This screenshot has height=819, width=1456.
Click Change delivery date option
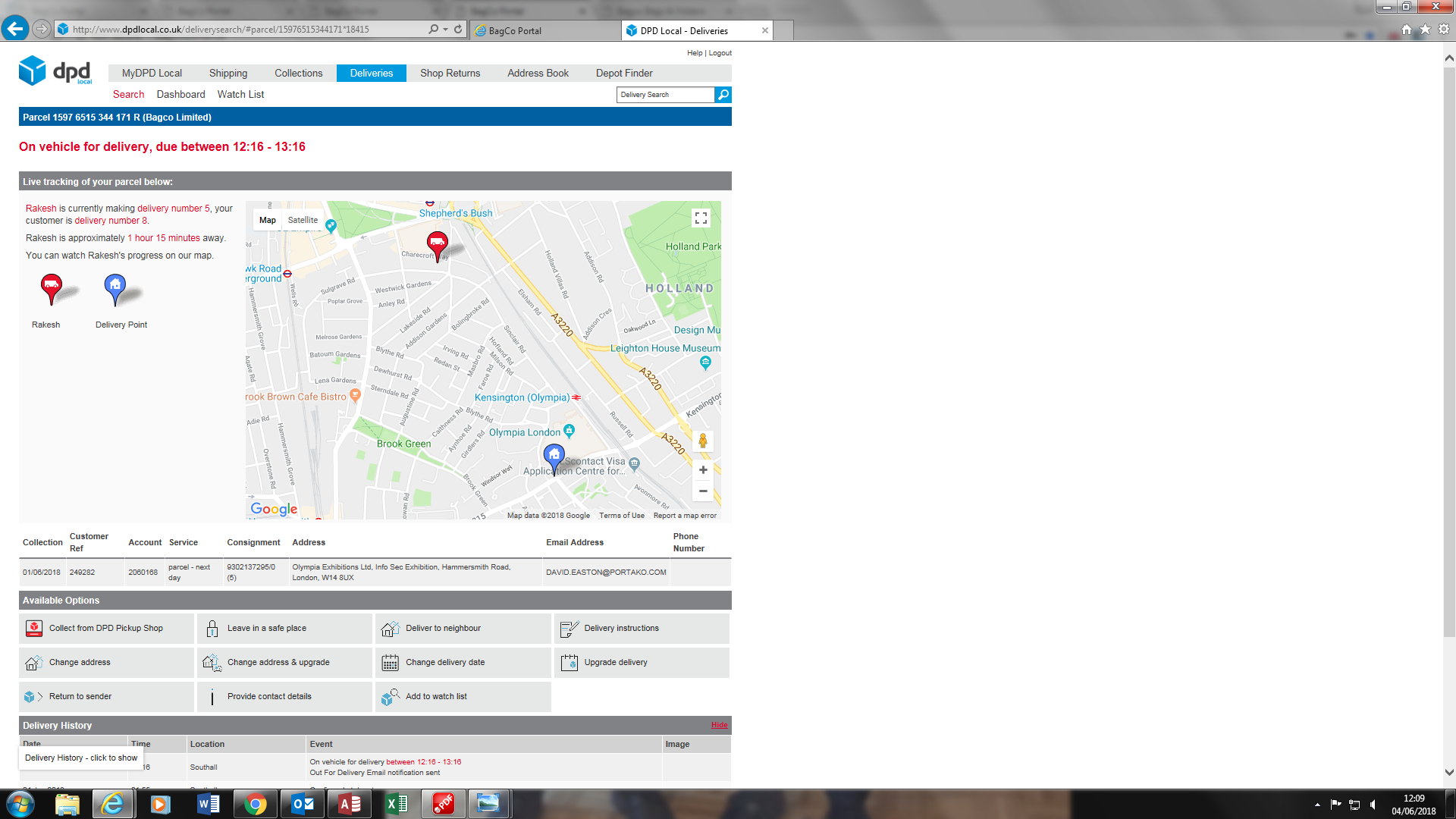click(445, 662)
